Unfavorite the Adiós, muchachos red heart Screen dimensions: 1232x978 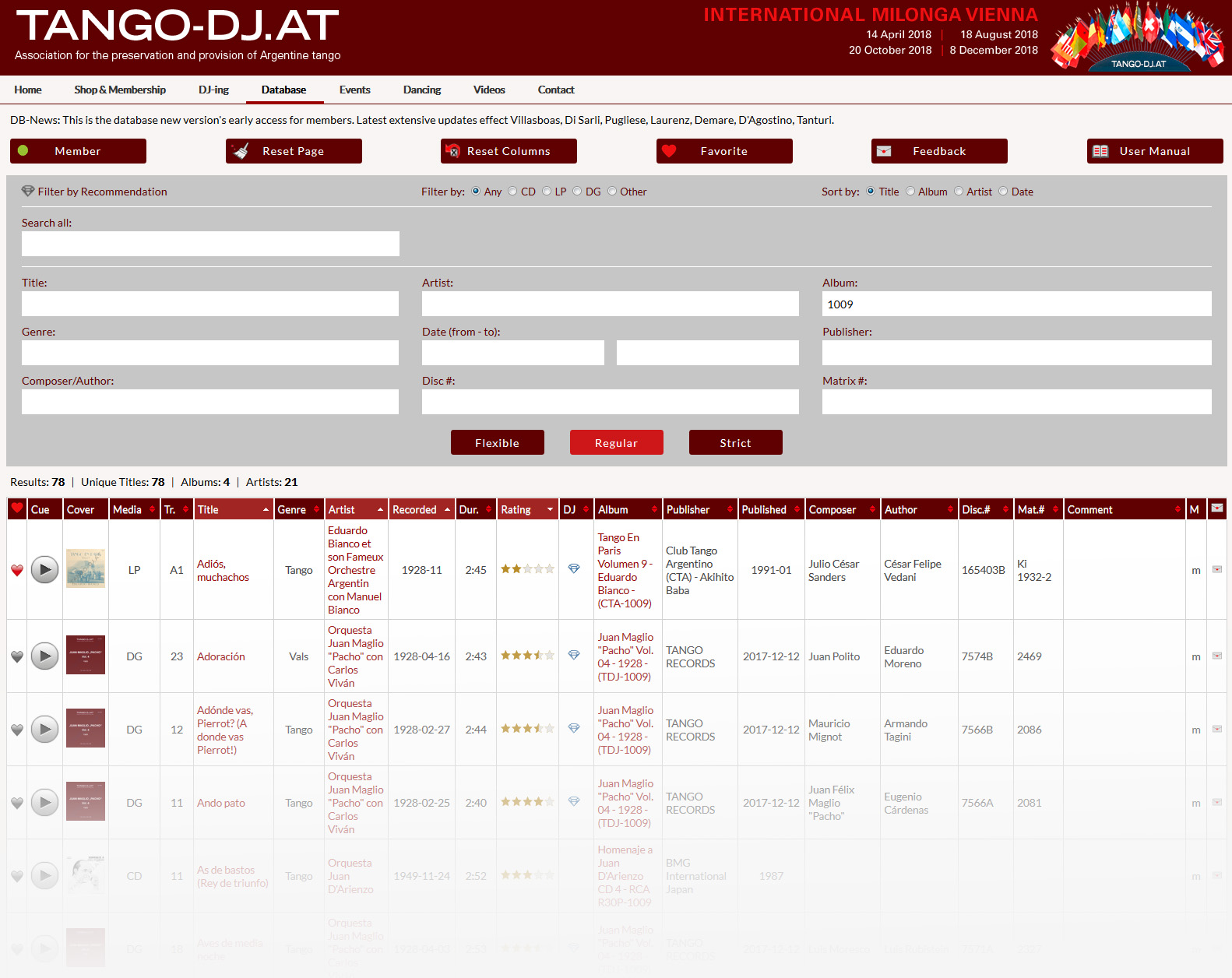17,570
